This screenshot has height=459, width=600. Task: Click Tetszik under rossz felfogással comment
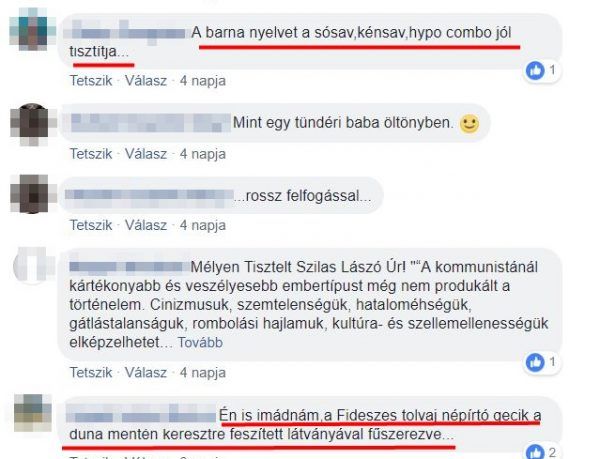click(91, 225)
